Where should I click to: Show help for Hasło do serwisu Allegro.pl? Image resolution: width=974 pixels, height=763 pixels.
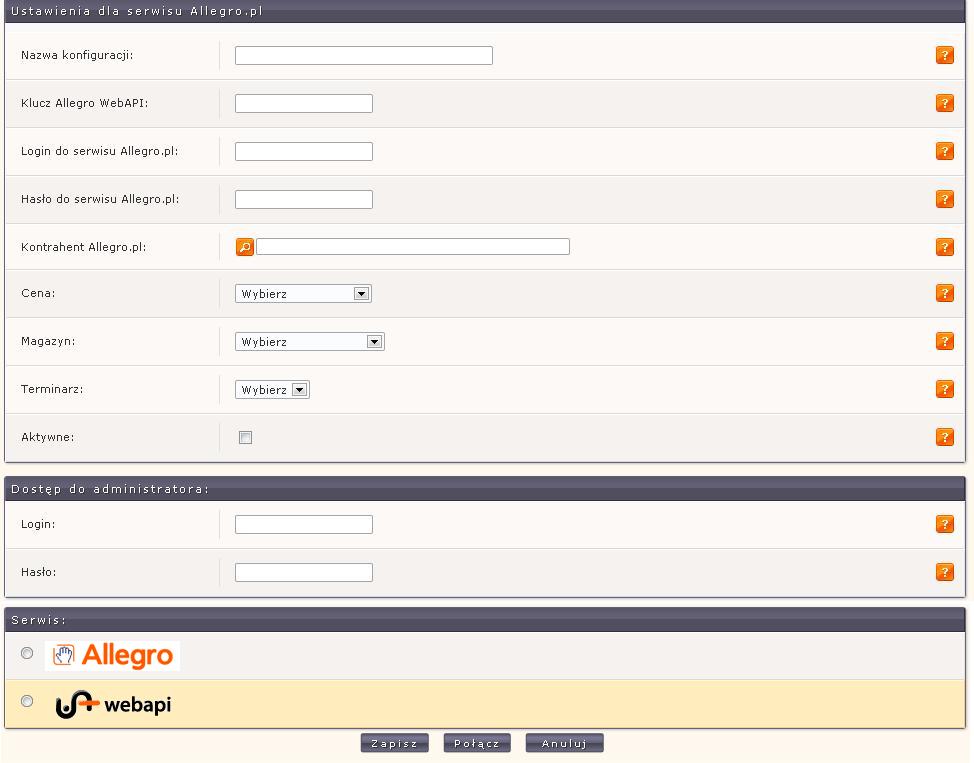point(944,199)
